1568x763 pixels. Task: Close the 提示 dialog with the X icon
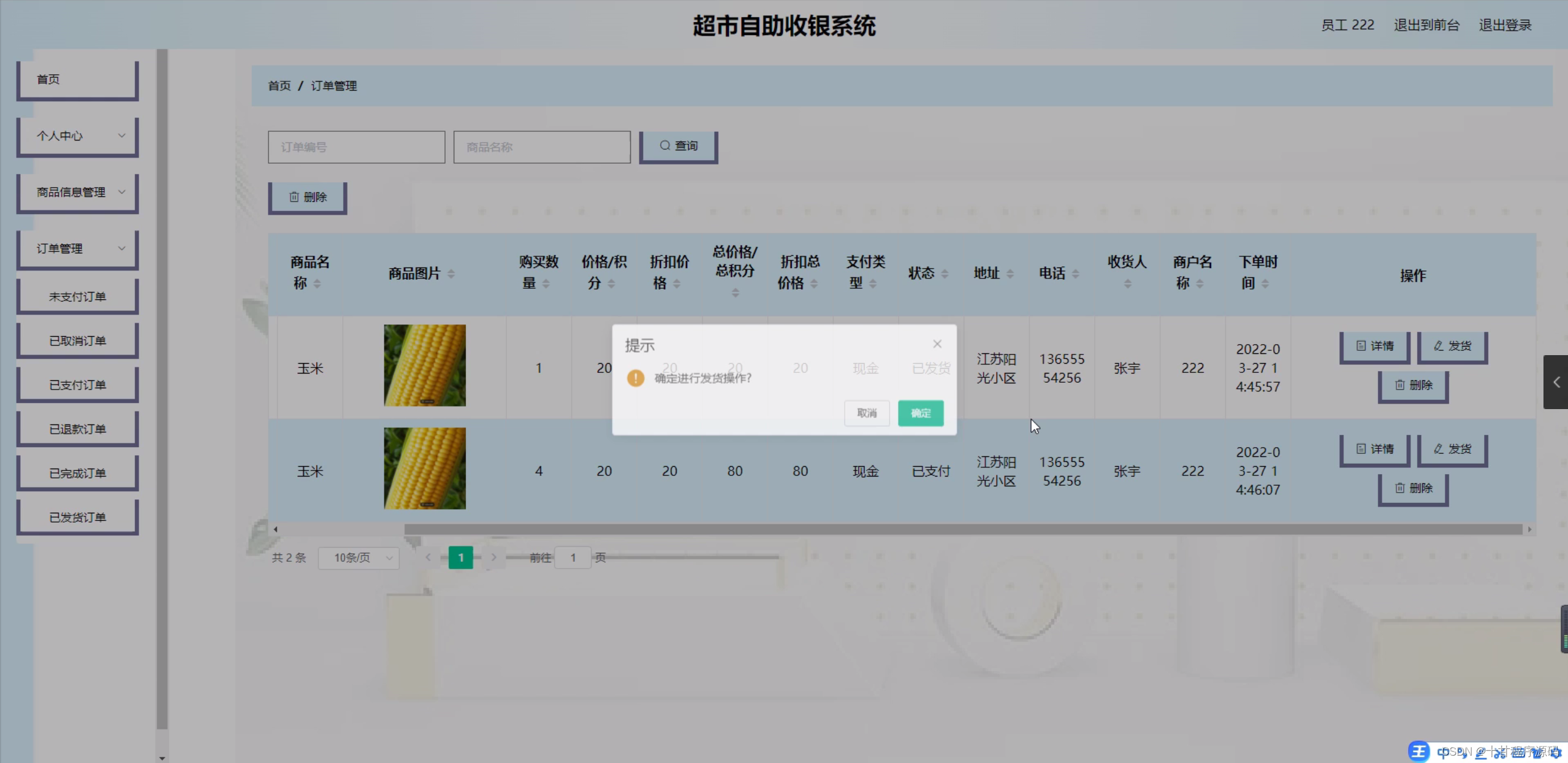click(x=937, y=344)
